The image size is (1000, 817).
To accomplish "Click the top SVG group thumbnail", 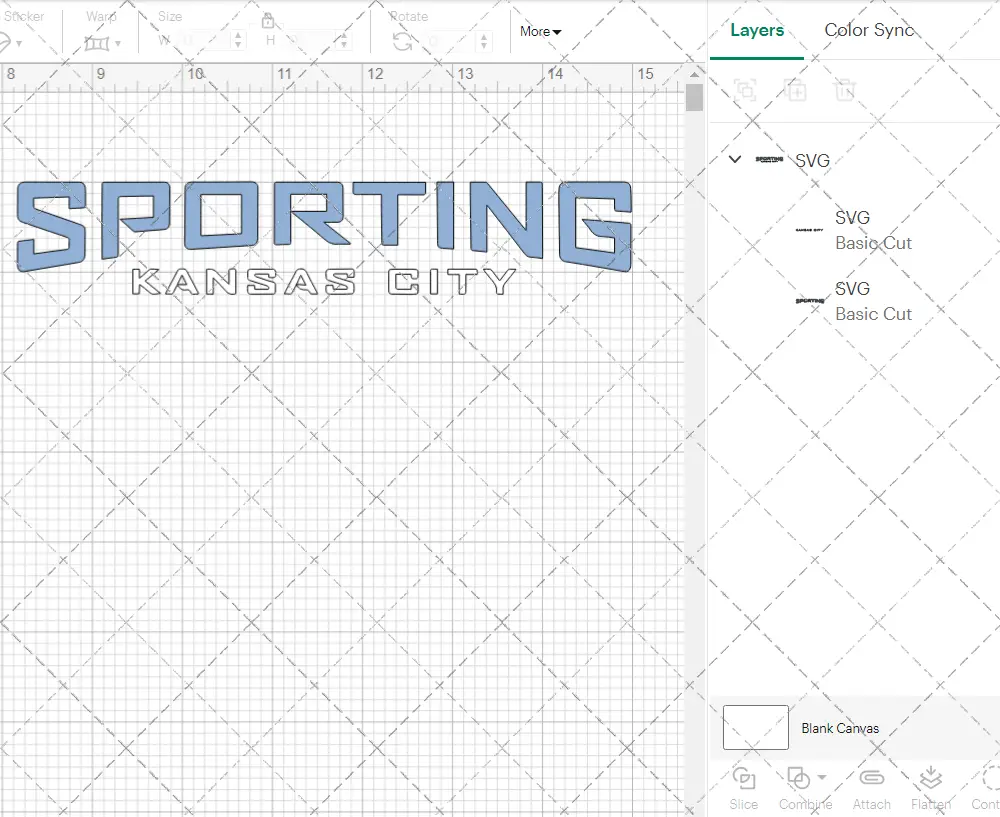I will (769, 159).
